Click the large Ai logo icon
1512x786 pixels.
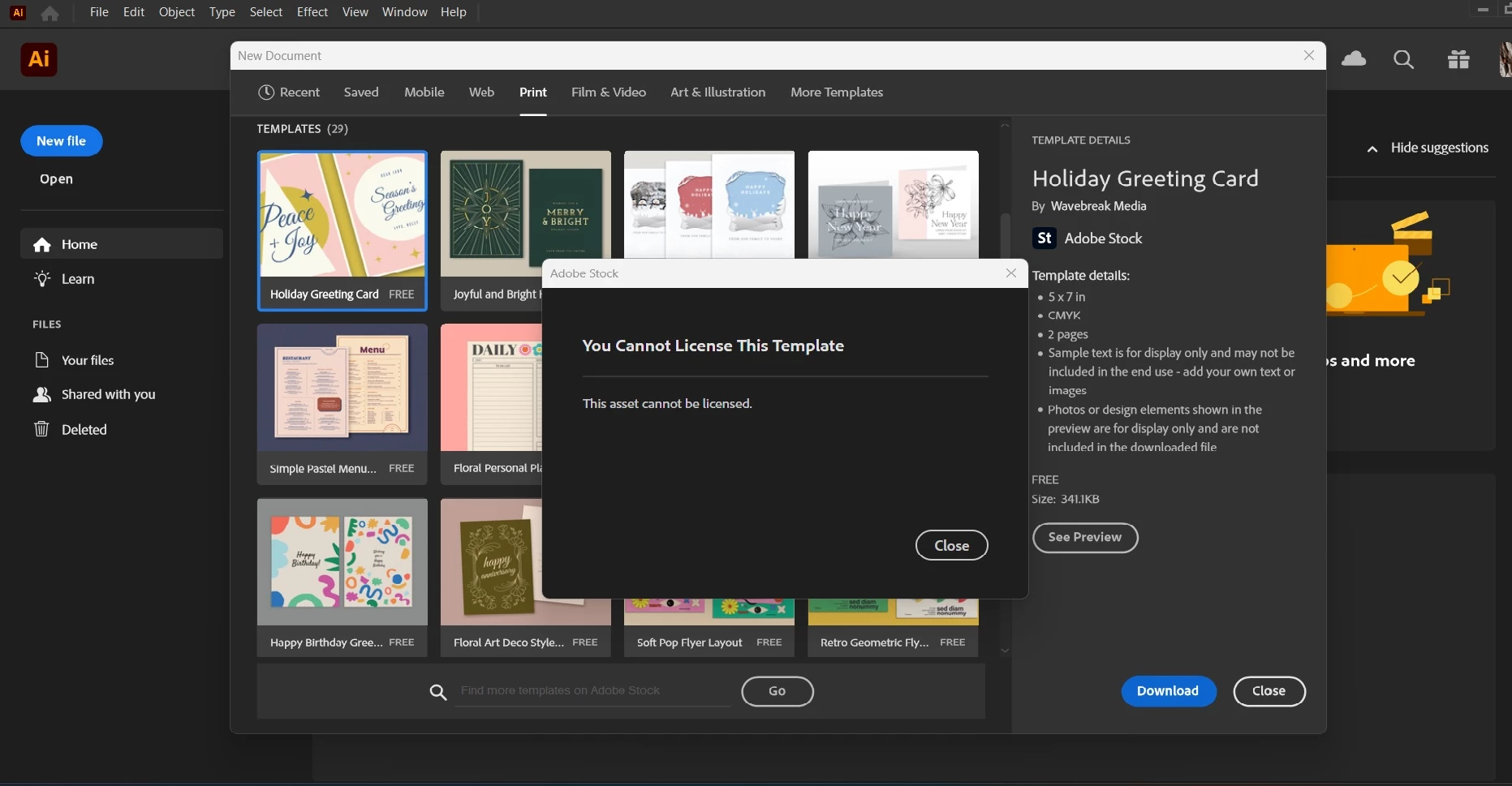[39, 59]
